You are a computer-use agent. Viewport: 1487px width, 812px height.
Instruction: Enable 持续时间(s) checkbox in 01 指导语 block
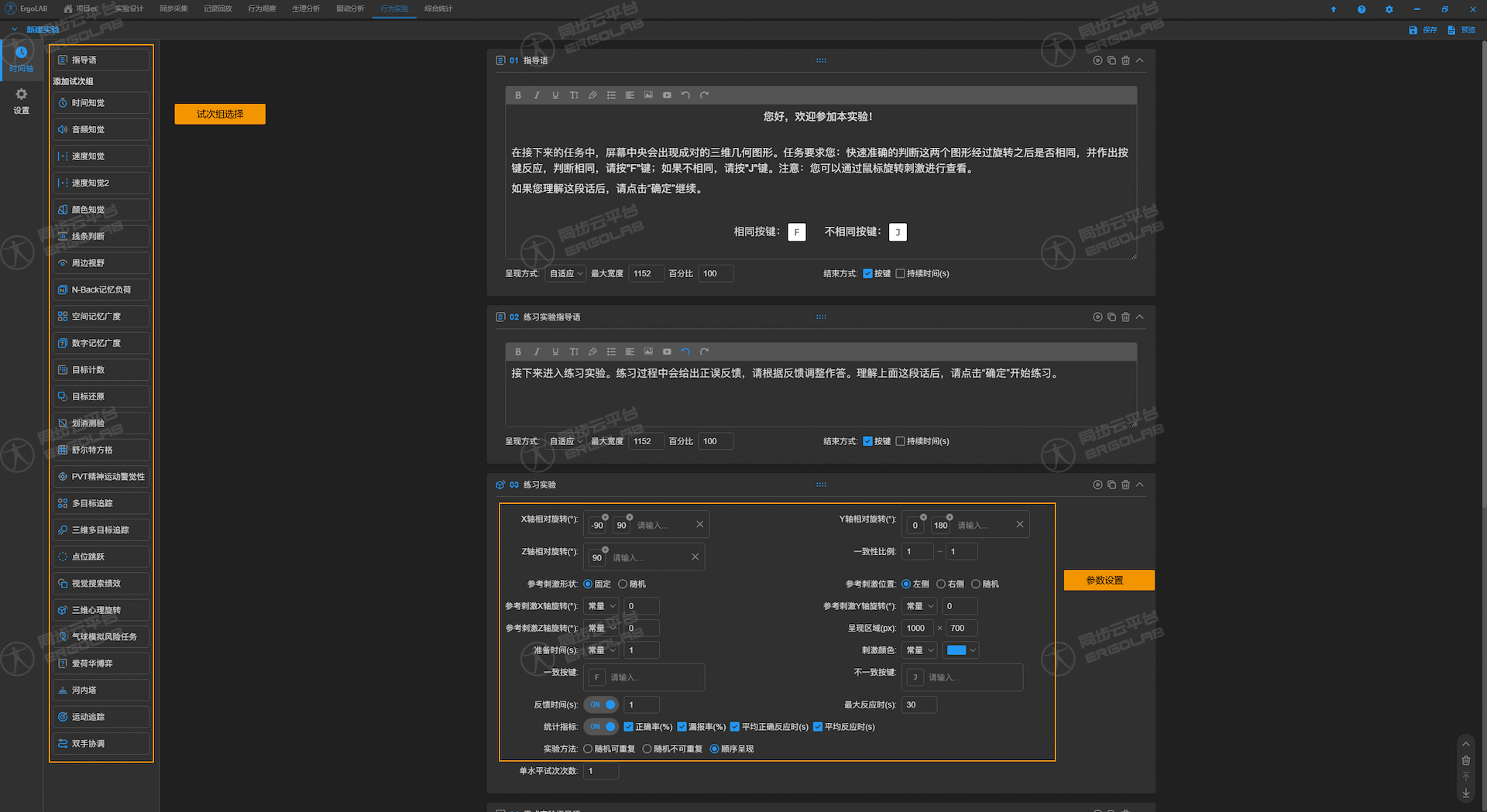click(x=900, y=273)
